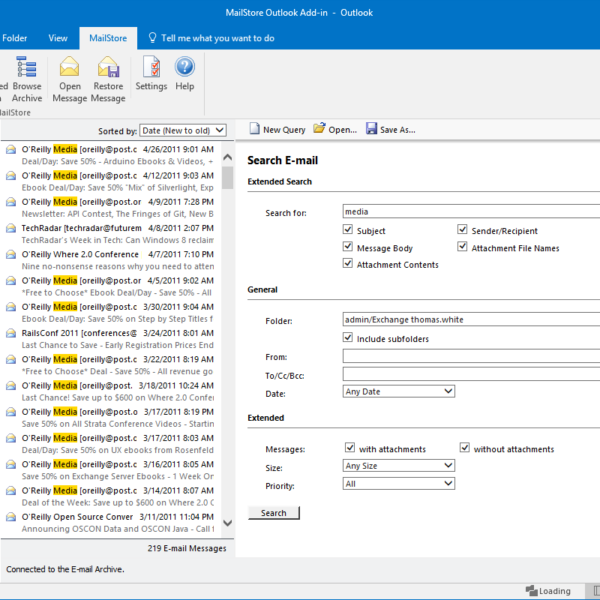Click the 219 E-mail Messages count
The width and height of the screenshot is (600, 600).
pos(187,548)
